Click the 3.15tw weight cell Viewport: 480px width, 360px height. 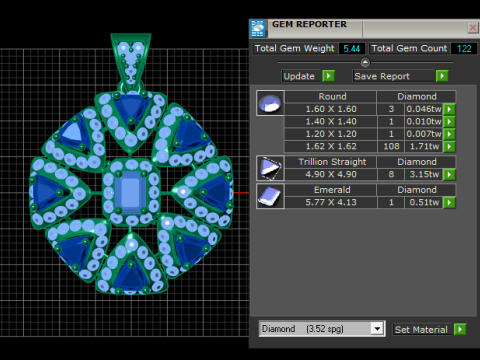coord(424,174)
